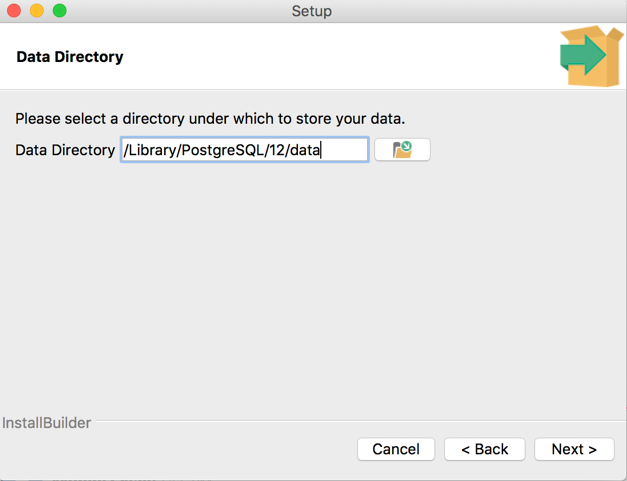This screenshot has width=627, height=481.
Task: Click the '12' segment of the directory path
Action: [x=274, y=150]
